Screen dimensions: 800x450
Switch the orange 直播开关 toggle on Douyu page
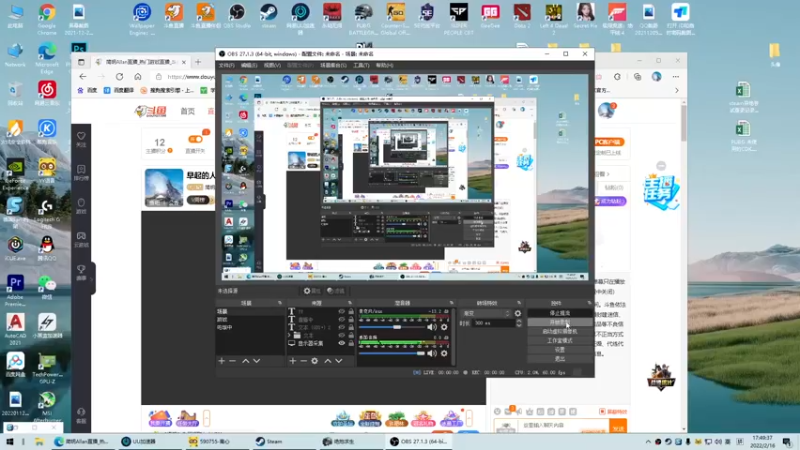tap(195, 139)
